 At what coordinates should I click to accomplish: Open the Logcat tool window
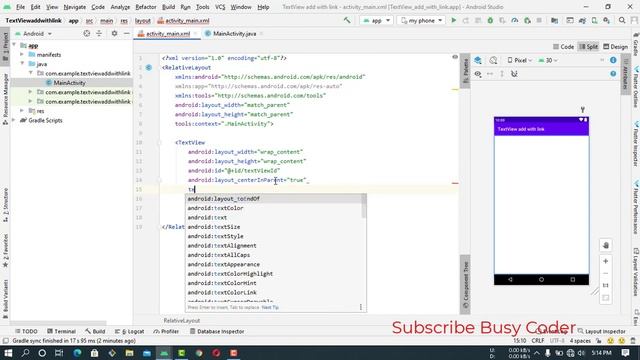click(x=129, y=331)
